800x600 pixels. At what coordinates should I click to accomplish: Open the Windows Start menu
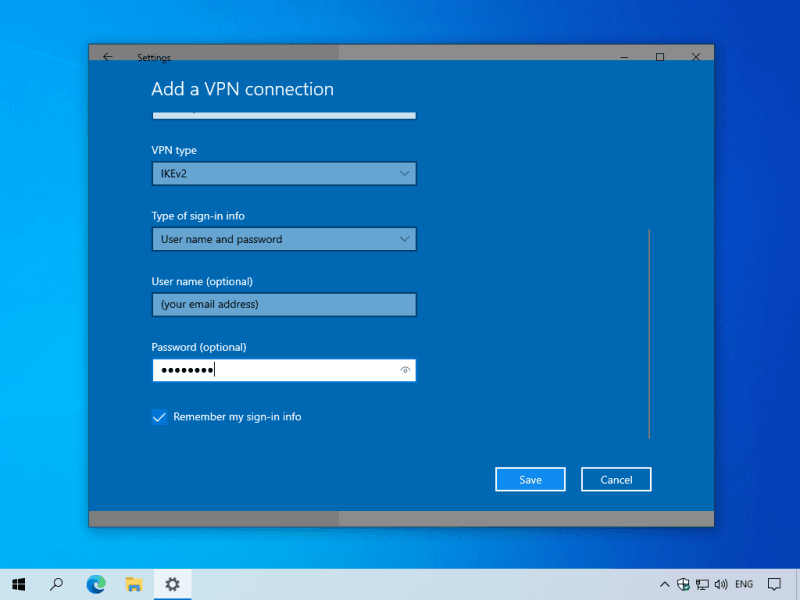point(18,584)
